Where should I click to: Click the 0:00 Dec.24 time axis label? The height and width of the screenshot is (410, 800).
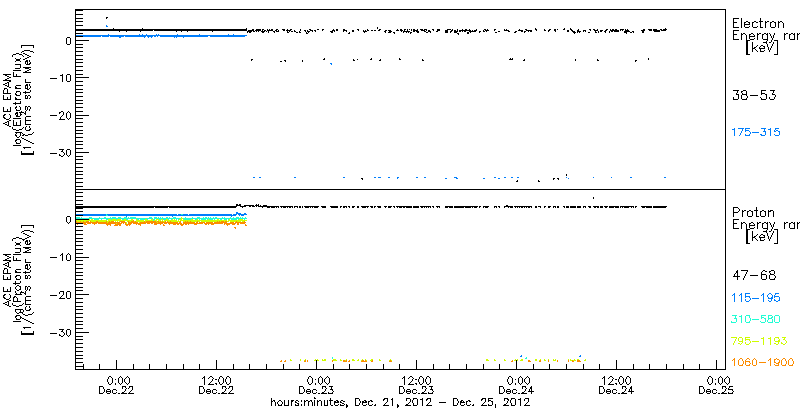516,385
